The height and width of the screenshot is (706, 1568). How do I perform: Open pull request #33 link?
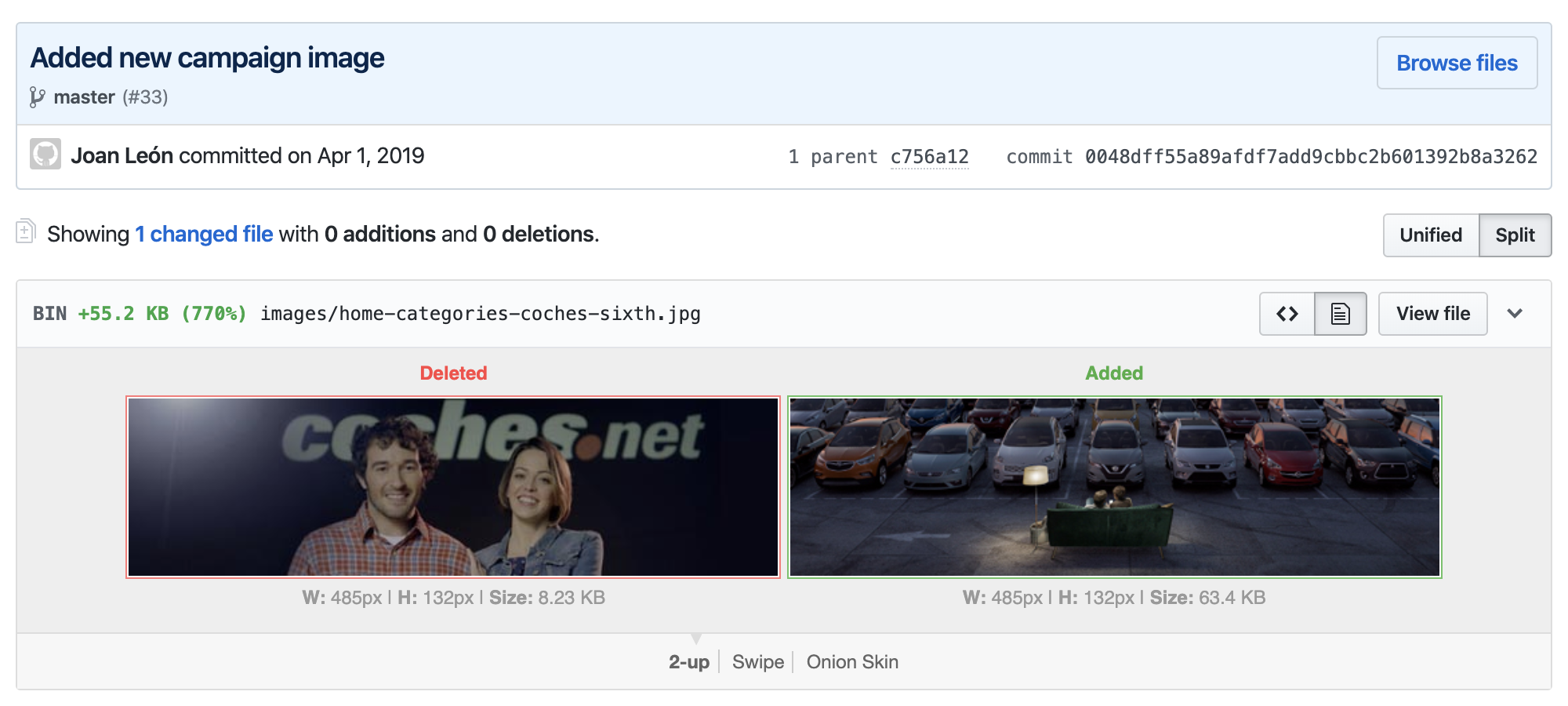click(x=146, y=97)
